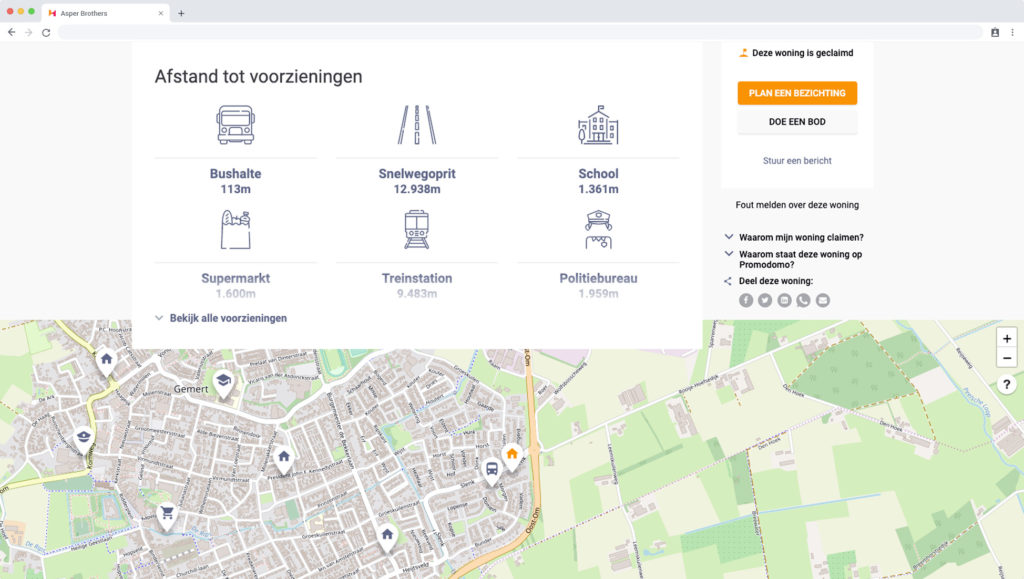Expand 'Bekijk alle voorzieningen'
This screenshot has width=1024, height=579.
220,318
